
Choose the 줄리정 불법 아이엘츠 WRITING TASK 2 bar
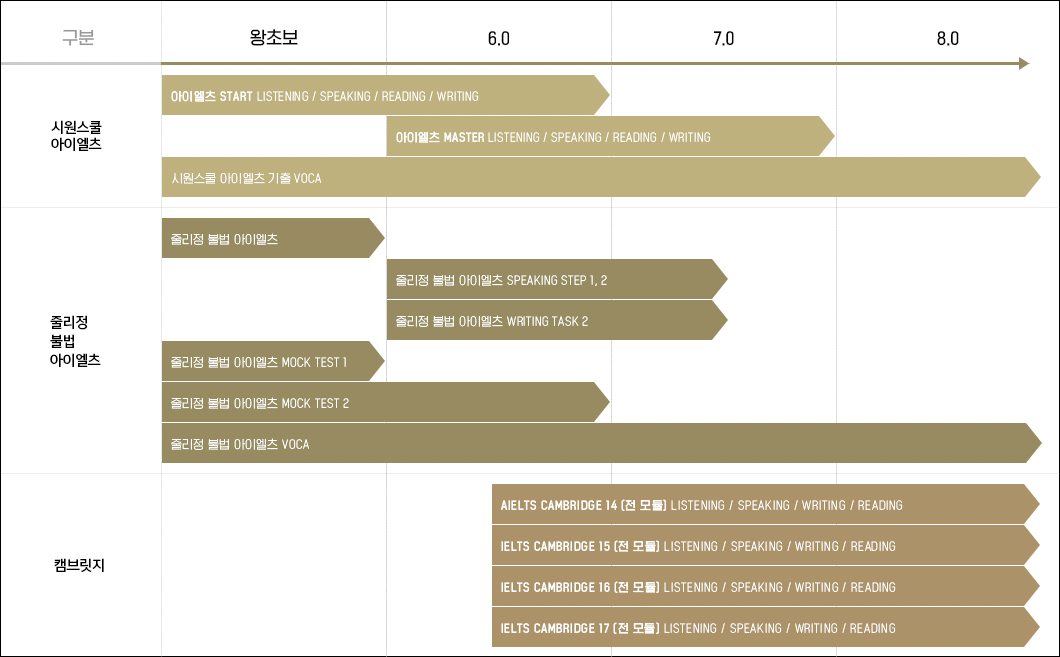(557, 321)
